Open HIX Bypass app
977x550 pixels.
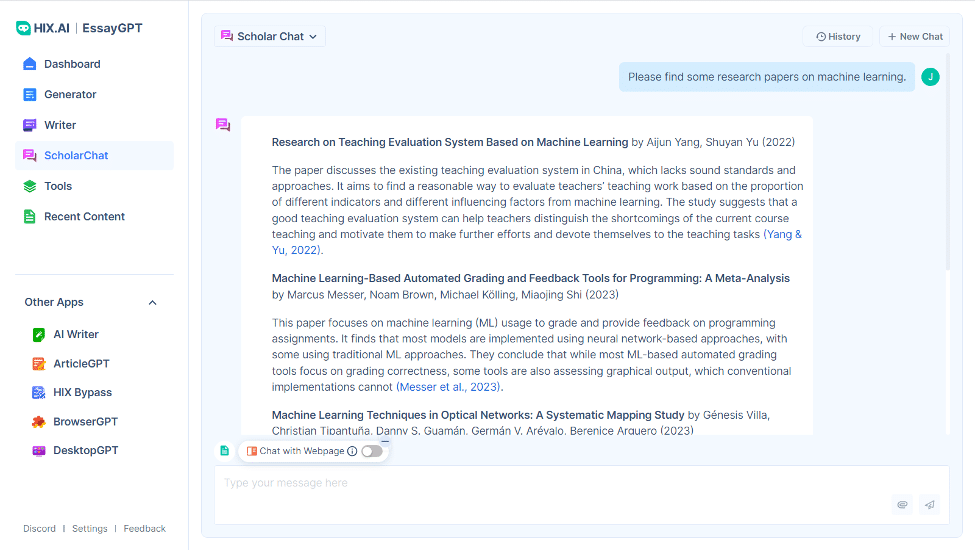coord(82,392)
